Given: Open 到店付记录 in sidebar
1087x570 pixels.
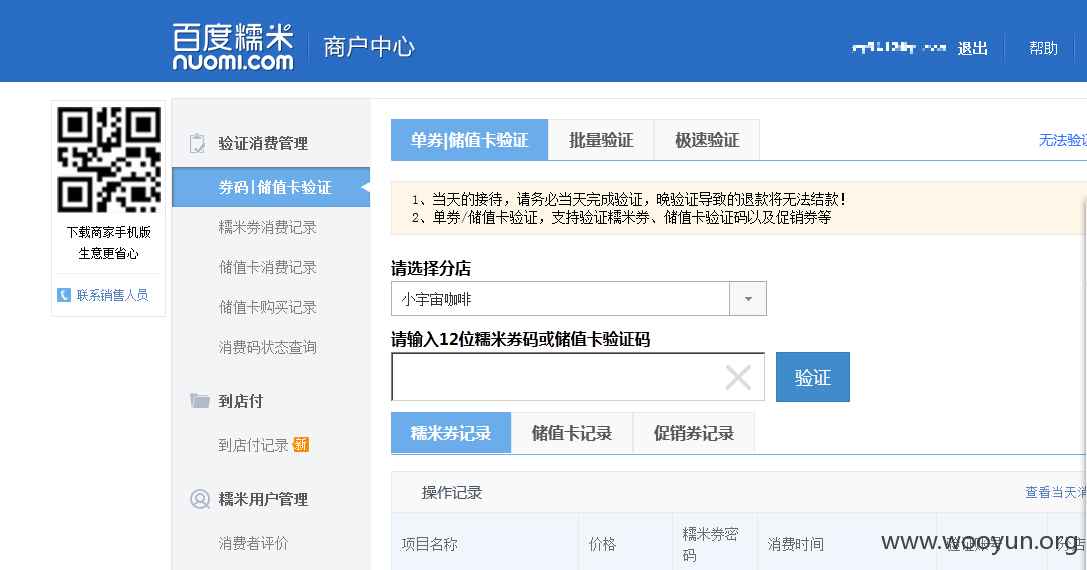Looking at the screenshot, I should [x=253, y=445].
